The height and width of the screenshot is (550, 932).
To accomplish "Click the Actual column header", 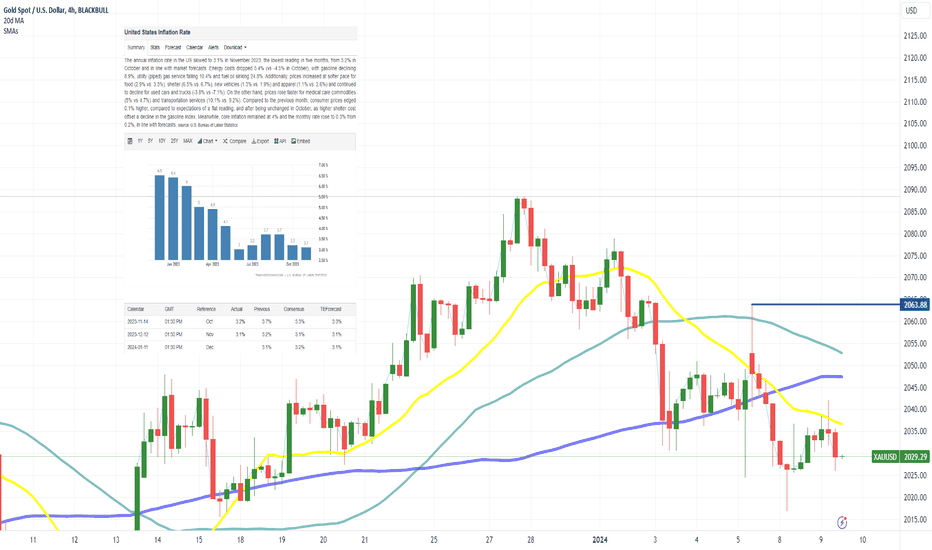I will [237, 309].
